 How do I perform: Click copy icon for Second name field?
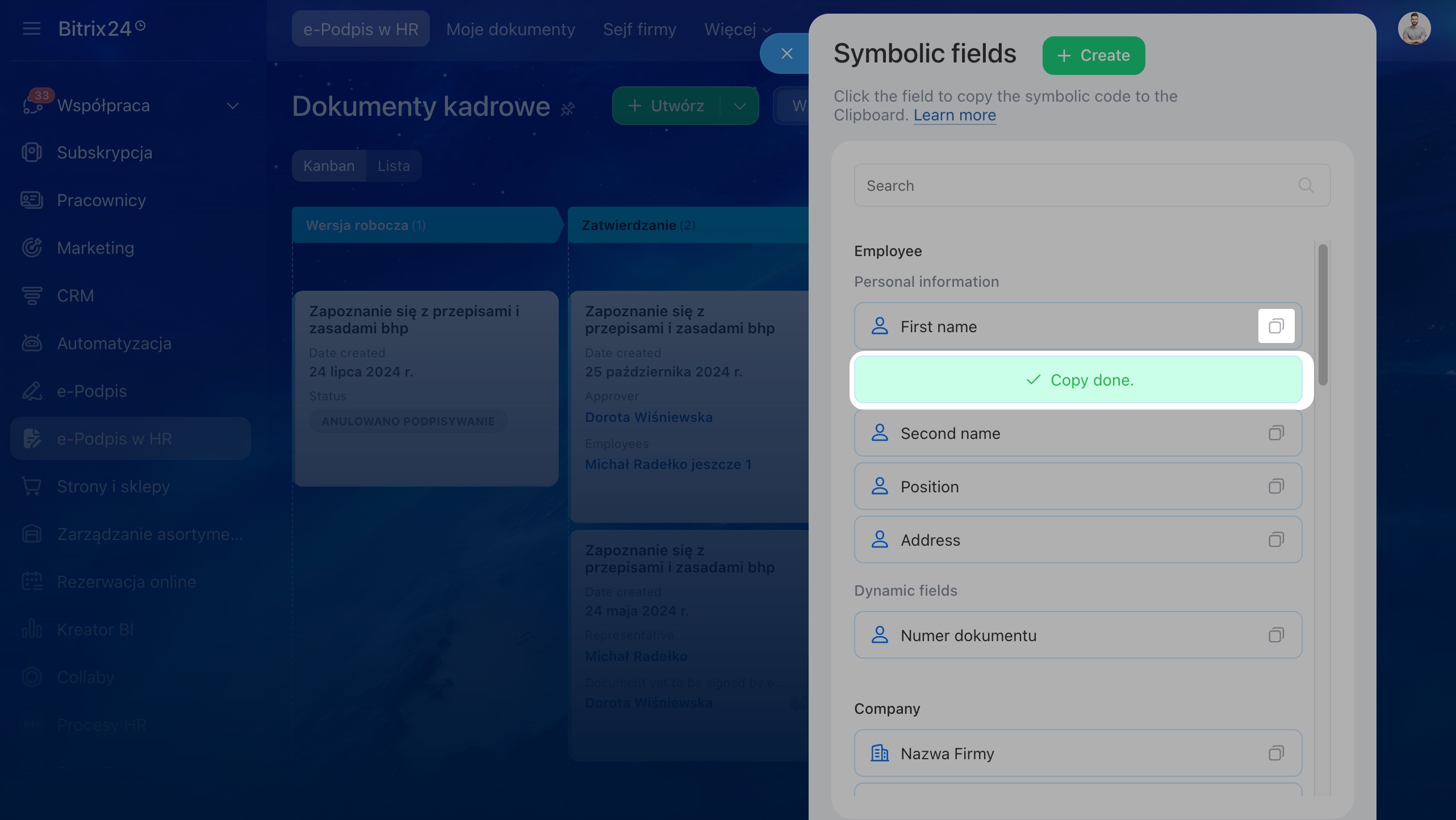(1276, 433)
